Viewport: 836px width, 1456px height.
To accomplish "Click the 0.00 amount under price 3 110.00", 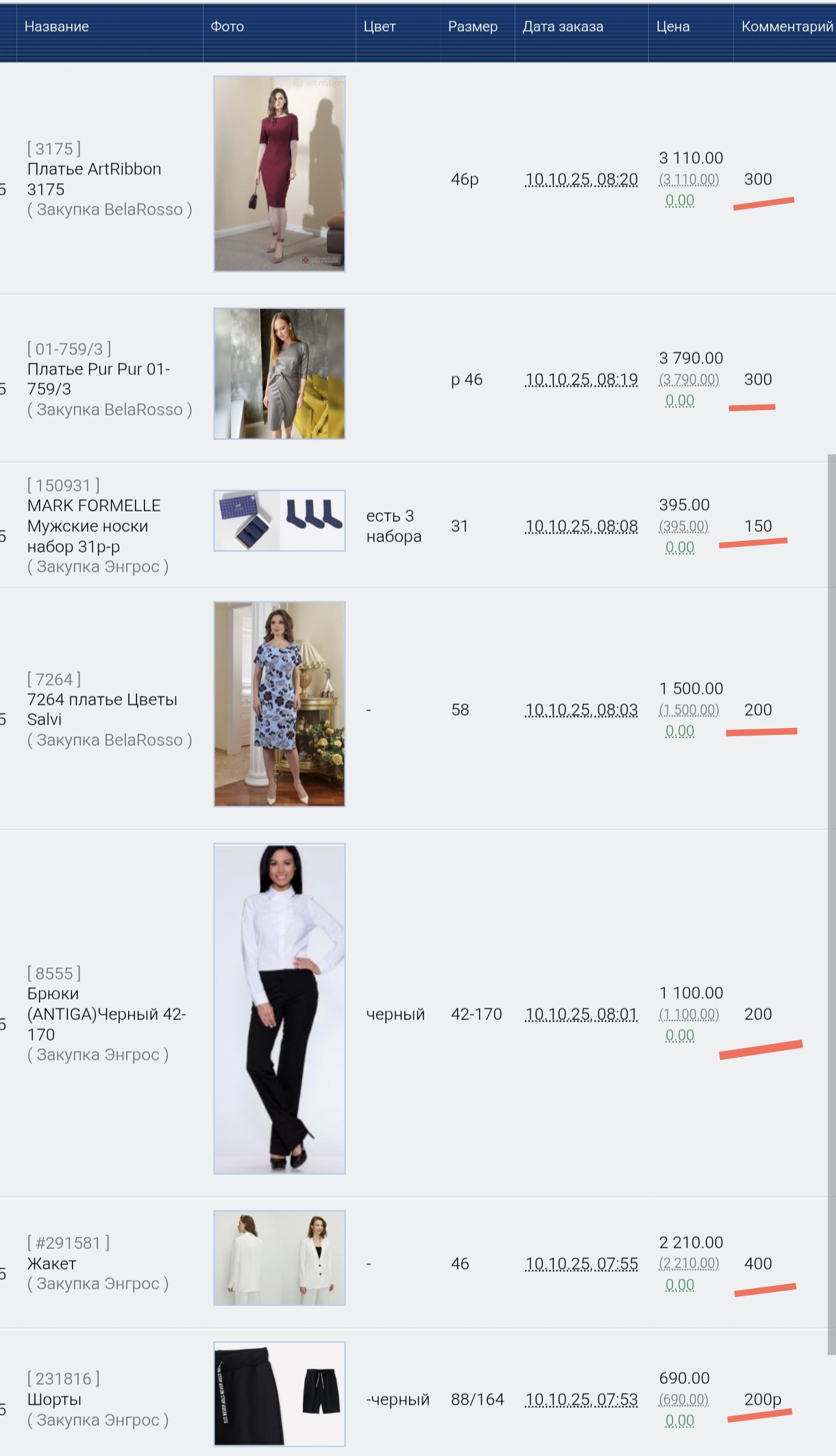I will (x=680, y=201).
